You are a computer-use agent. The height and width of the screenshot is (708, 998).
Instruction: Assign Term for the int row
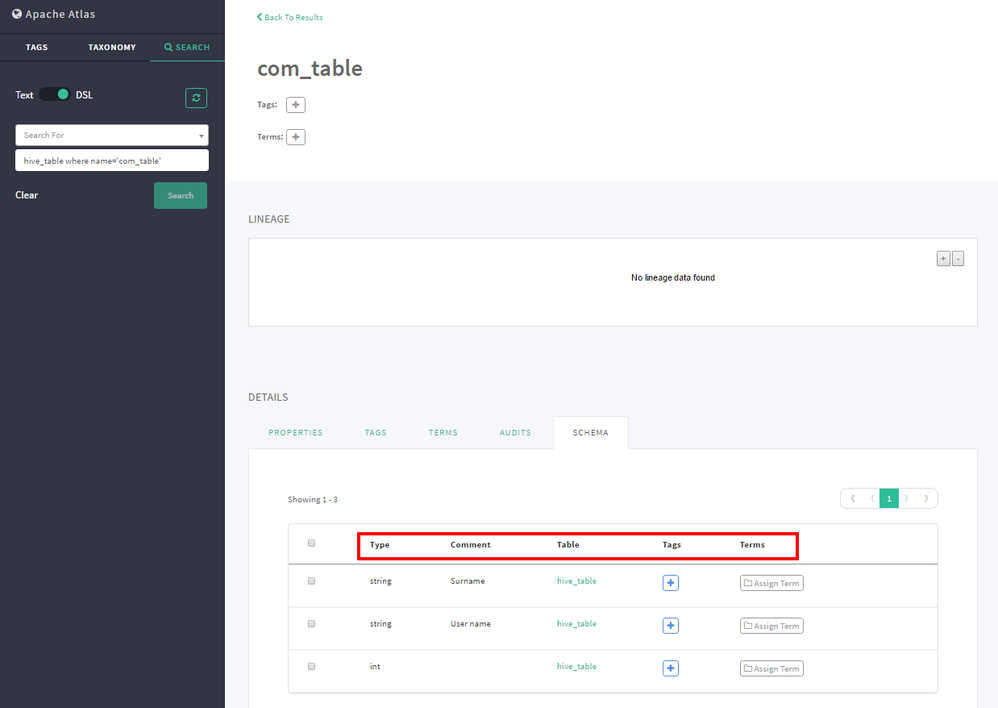point(771,668)
